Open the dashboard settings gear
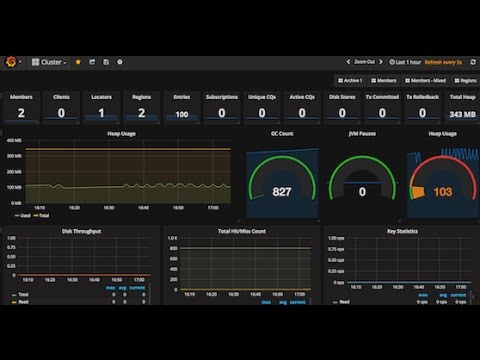The width and height of the screenshot is (480, 360). click(x=120, y=62)
